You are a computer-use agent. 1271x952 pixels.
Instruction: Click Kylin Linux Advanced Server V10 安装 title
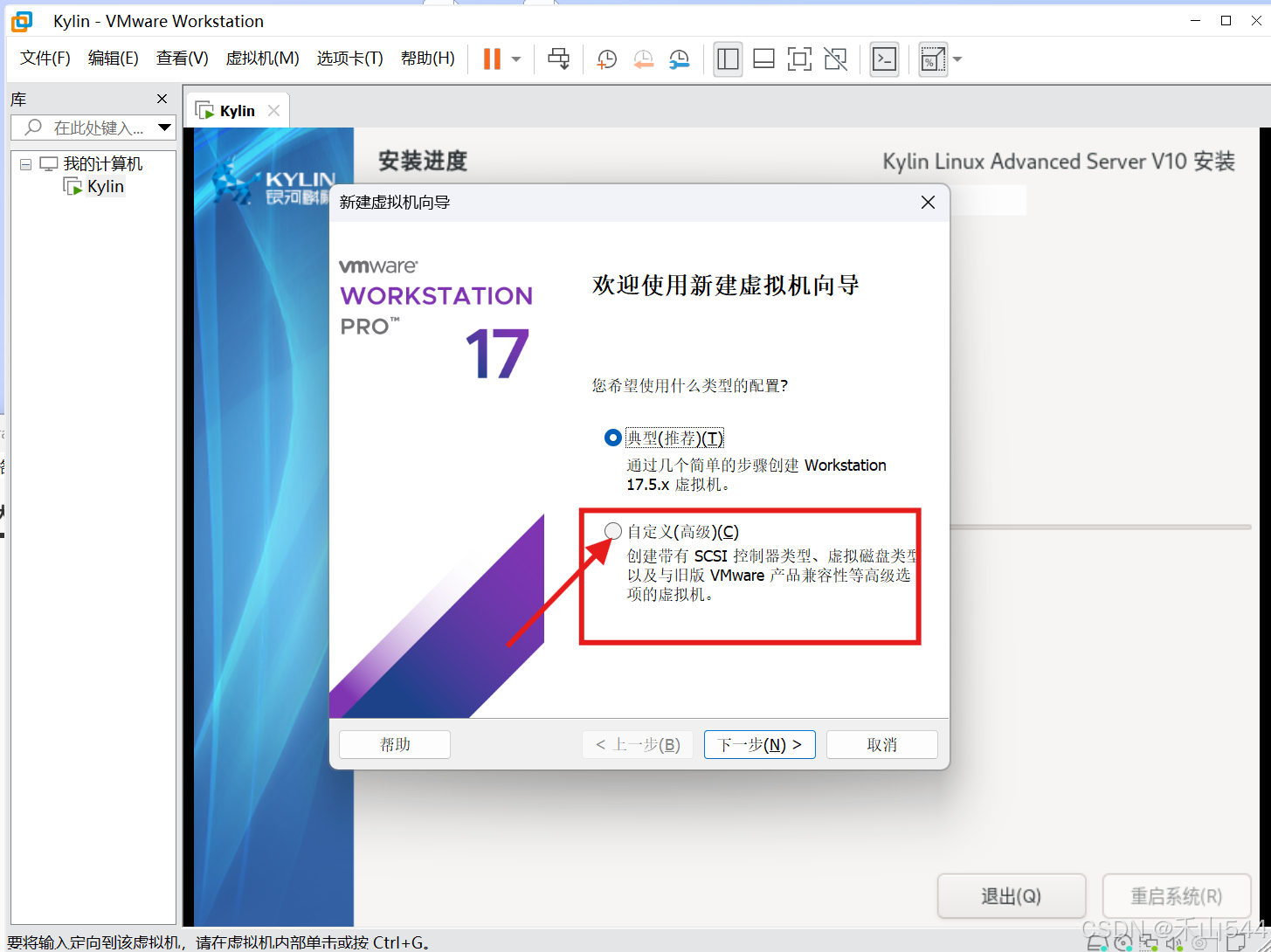[1059, 162]
